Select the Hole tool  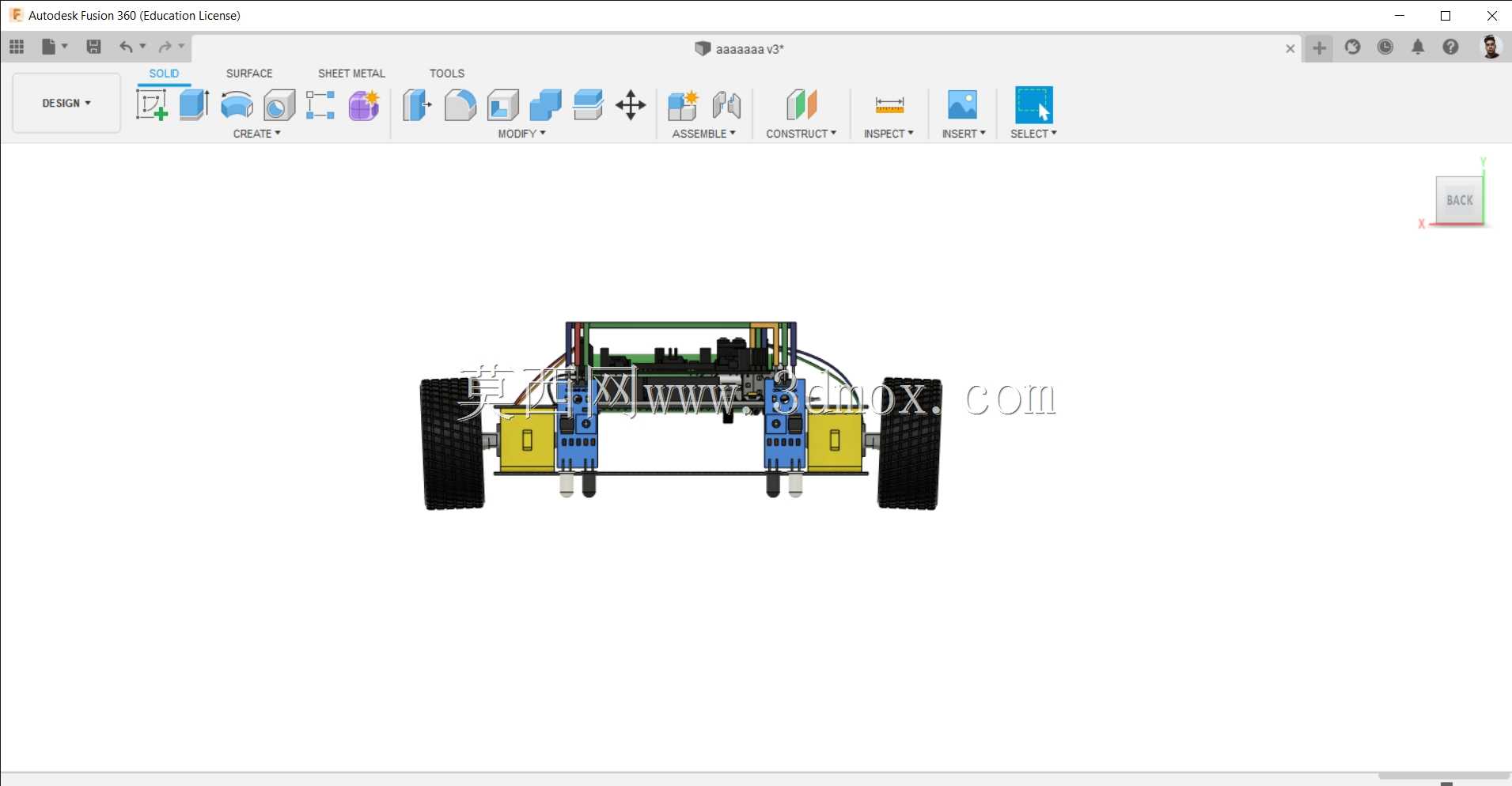click(x=279, y=104)
